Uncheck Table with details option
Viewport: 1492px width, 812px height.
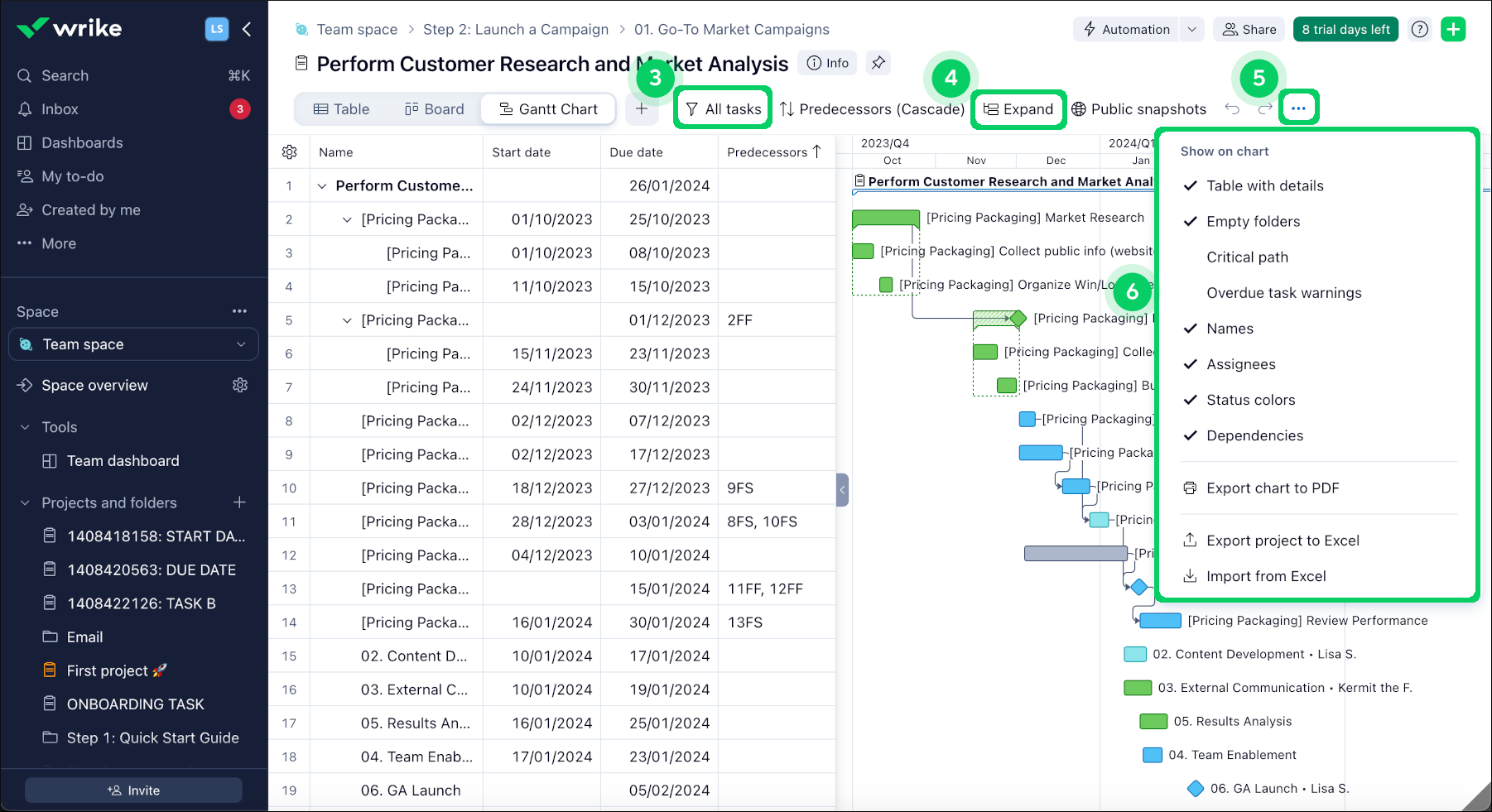coord(1264,186)
